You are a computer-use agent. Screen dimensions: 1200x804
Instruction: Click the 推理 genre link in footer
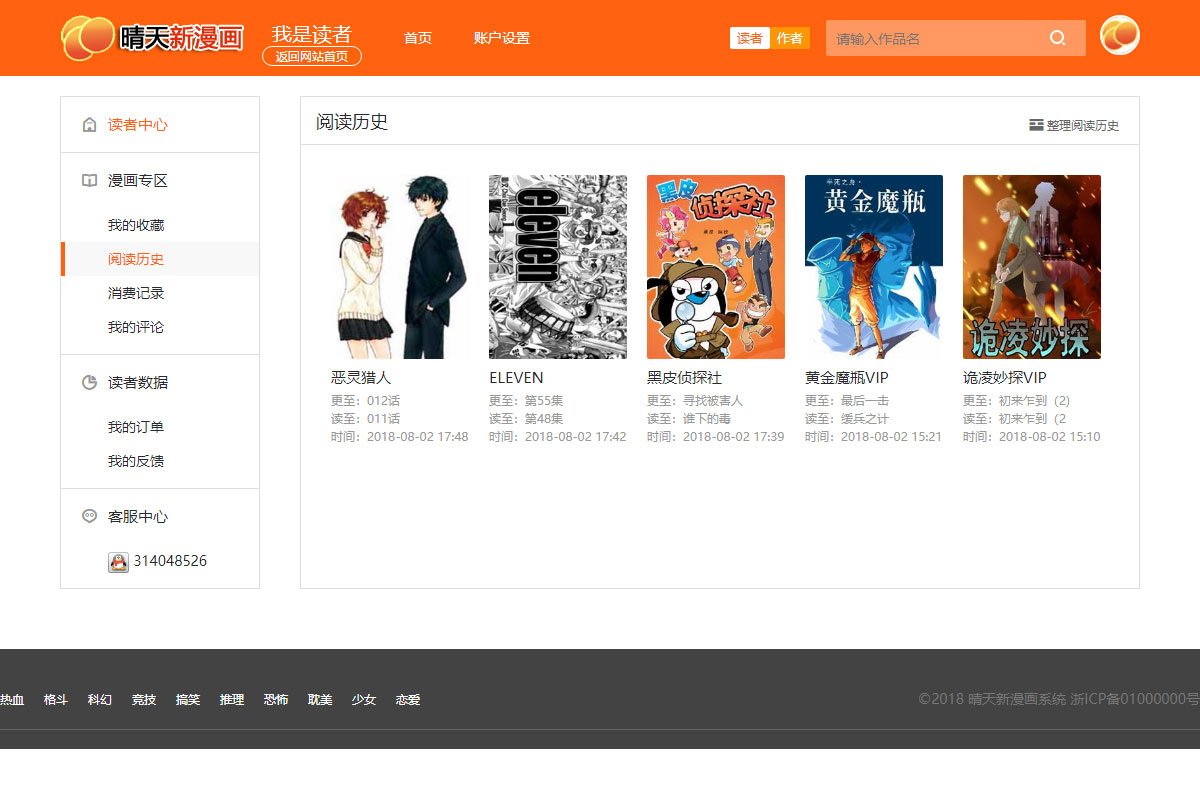pos(232,700)
